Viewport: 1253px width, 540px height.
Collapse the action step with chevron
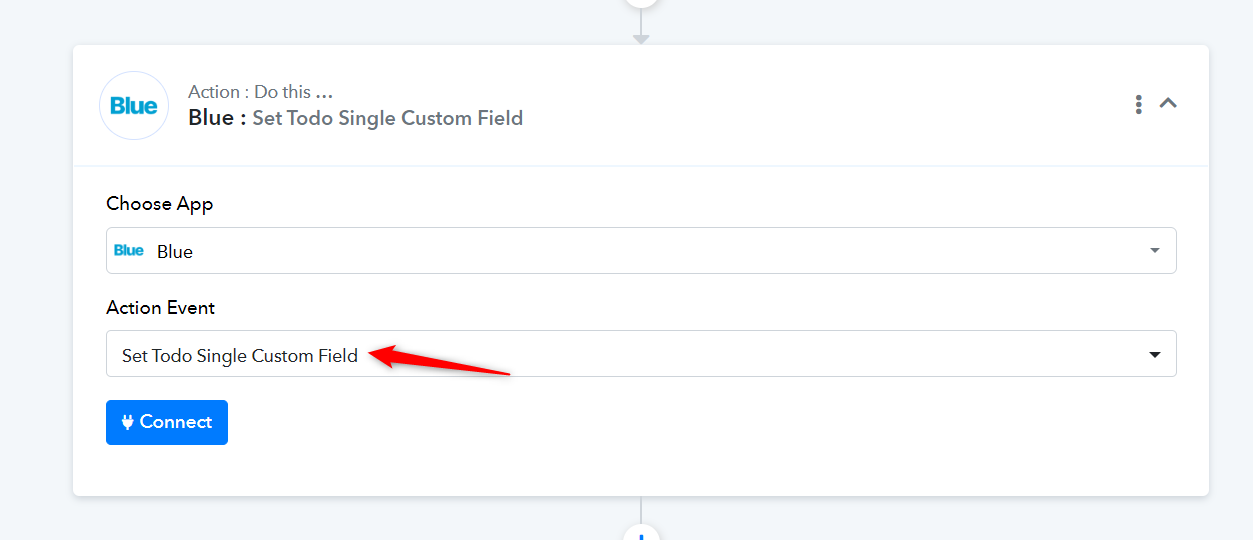coord(1168,103)
